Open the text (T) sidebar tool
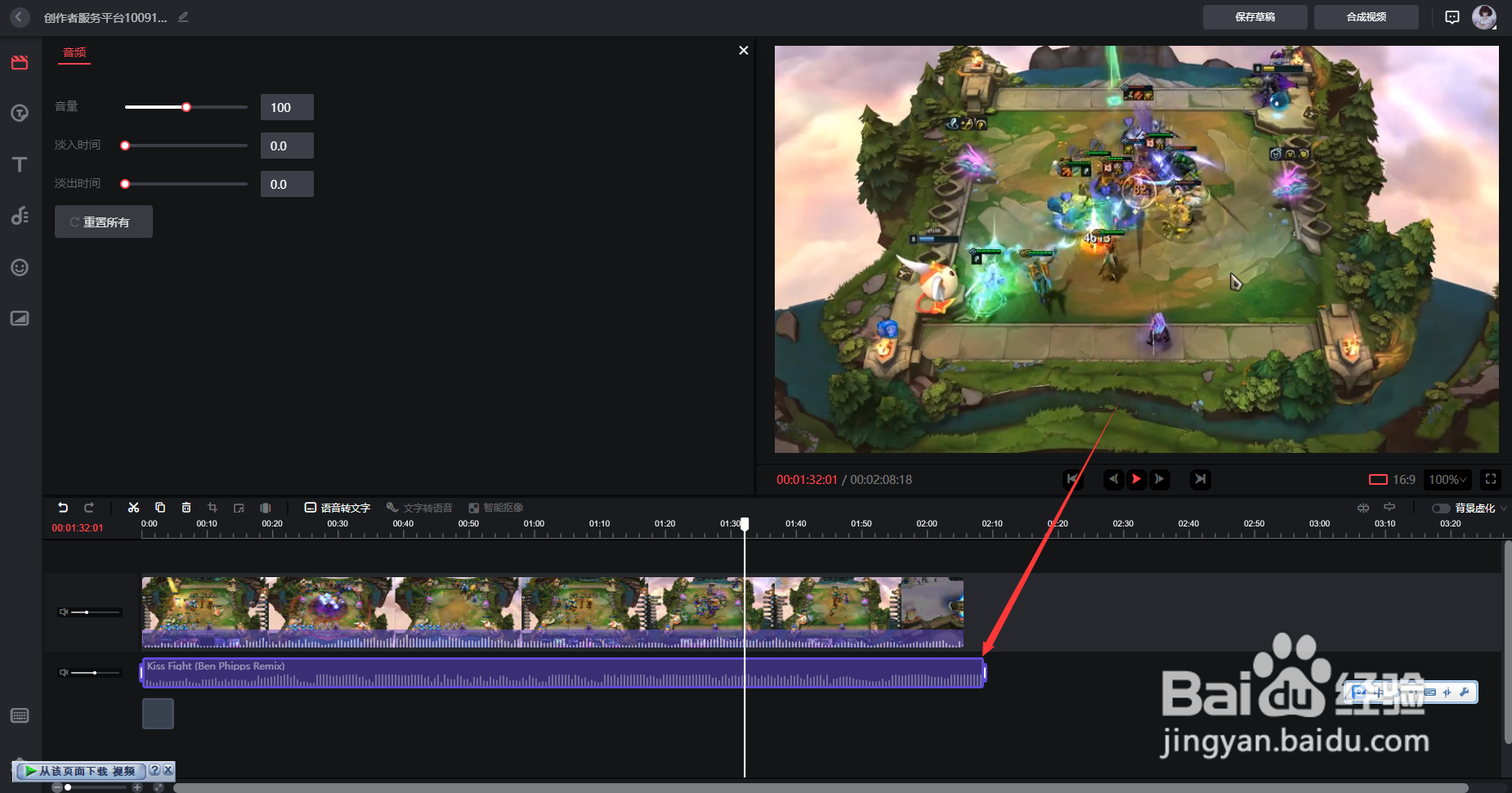Image resolution: width=1512 pixels, height=793 pixels. click(20, 164)
